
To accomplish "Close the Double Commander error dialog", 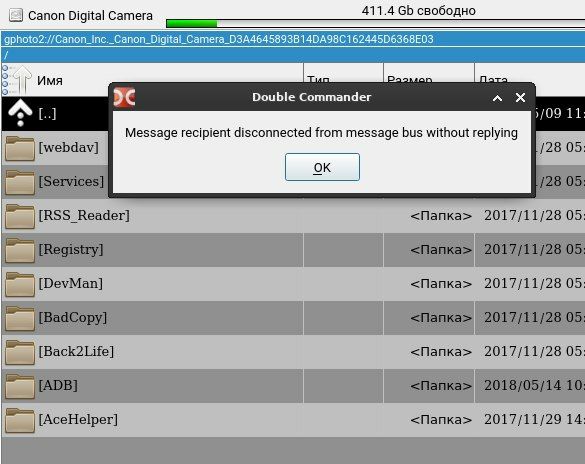I will (x=520, y=98).
